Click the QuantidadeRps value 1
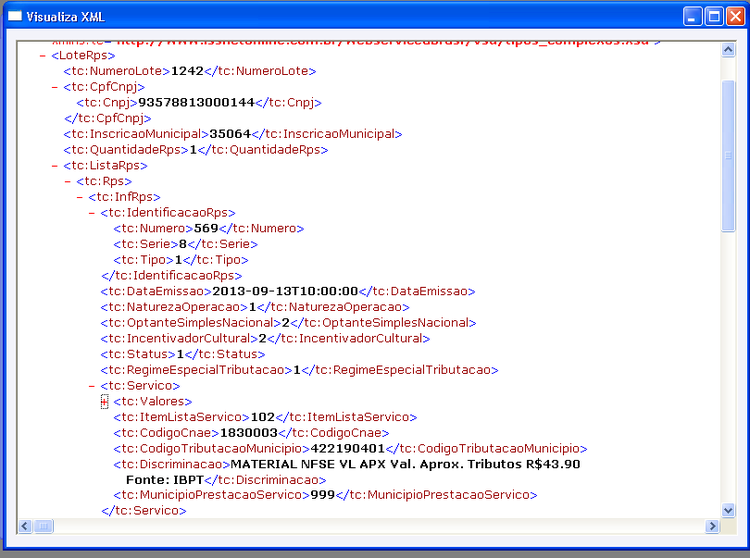The image size is (750, 558). coord(193,150)
